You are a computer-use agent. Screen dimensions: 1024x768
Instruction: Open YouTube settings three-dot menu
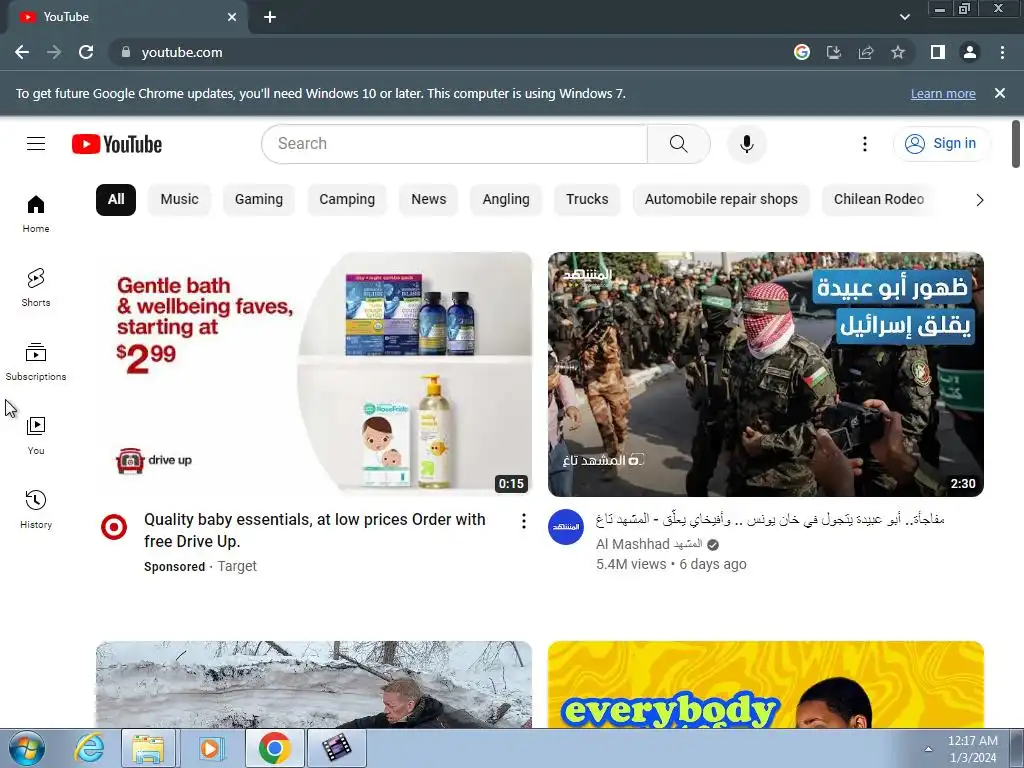[x=865, y=144]
